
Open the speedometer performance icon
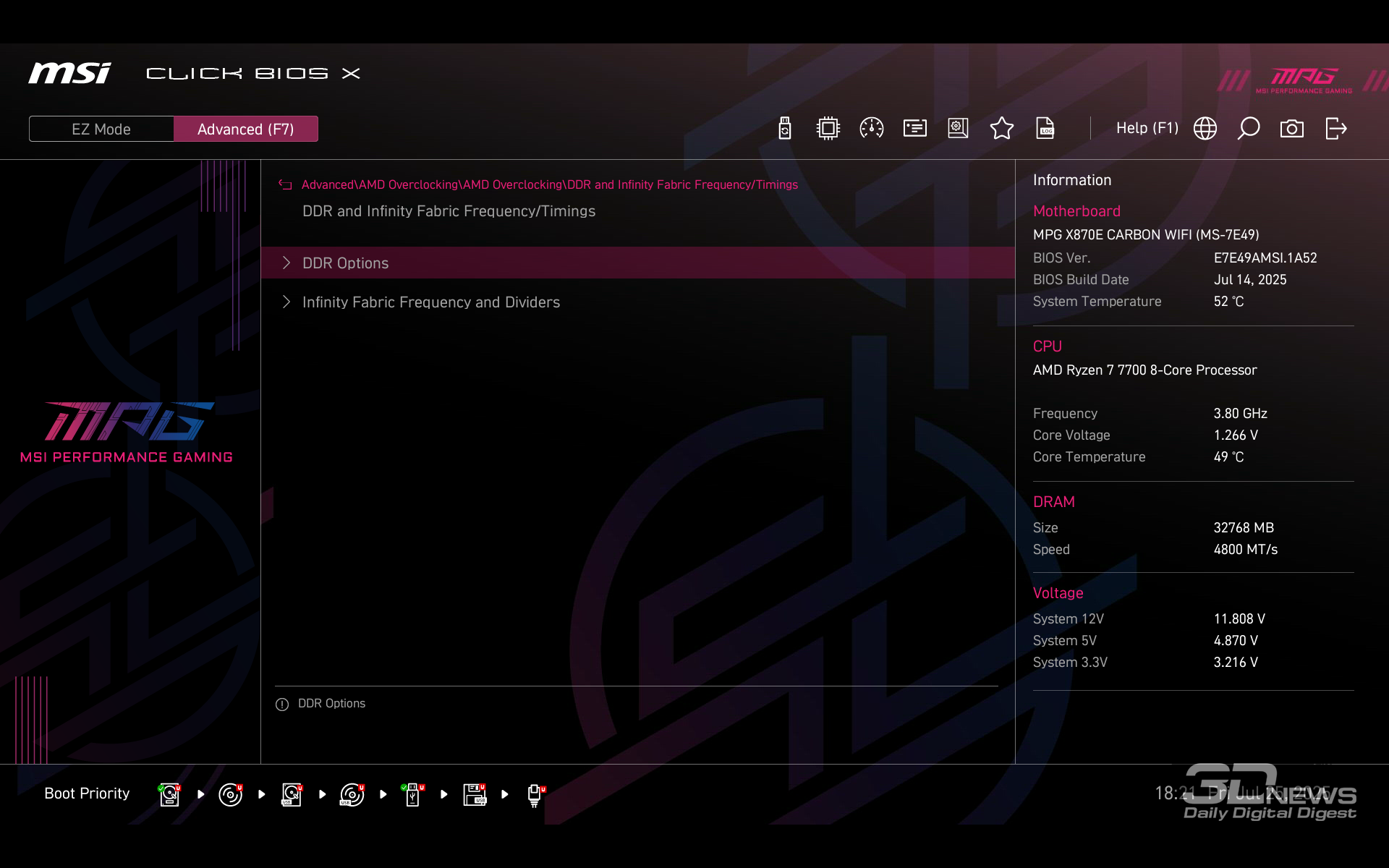872,129
